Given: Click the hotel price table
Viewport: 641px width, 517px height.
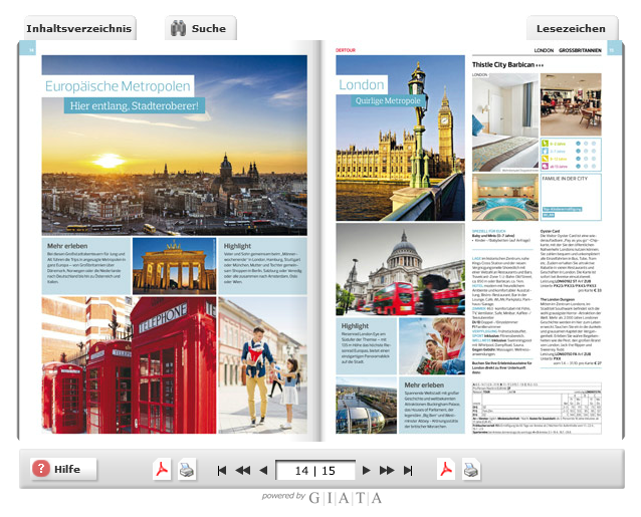Looking at the screenshot, I should [x=537, y=407].
